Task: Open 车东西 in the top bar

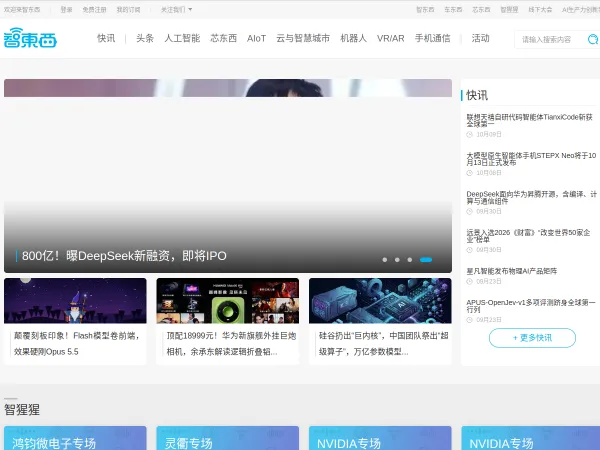Action: 453,10
